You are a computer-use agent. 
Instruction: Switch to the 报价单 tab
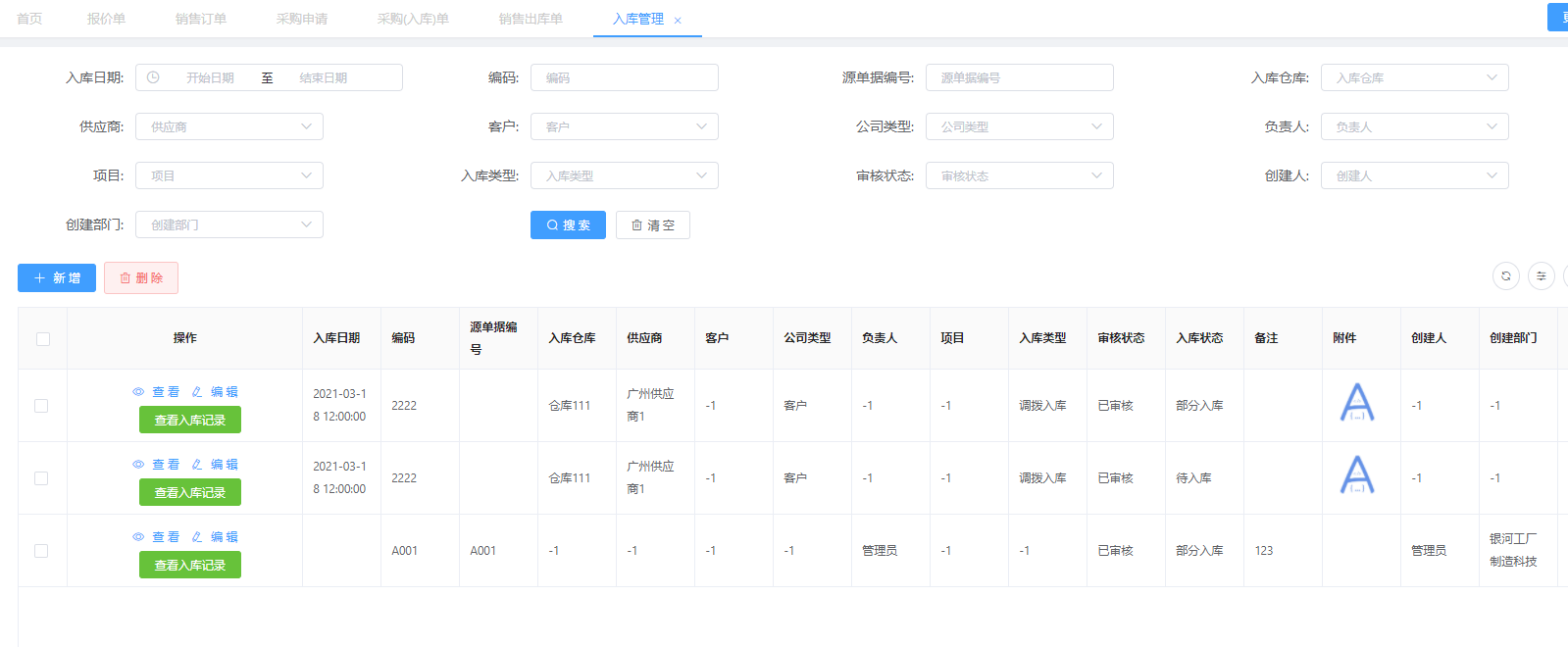tap(106, 19)
